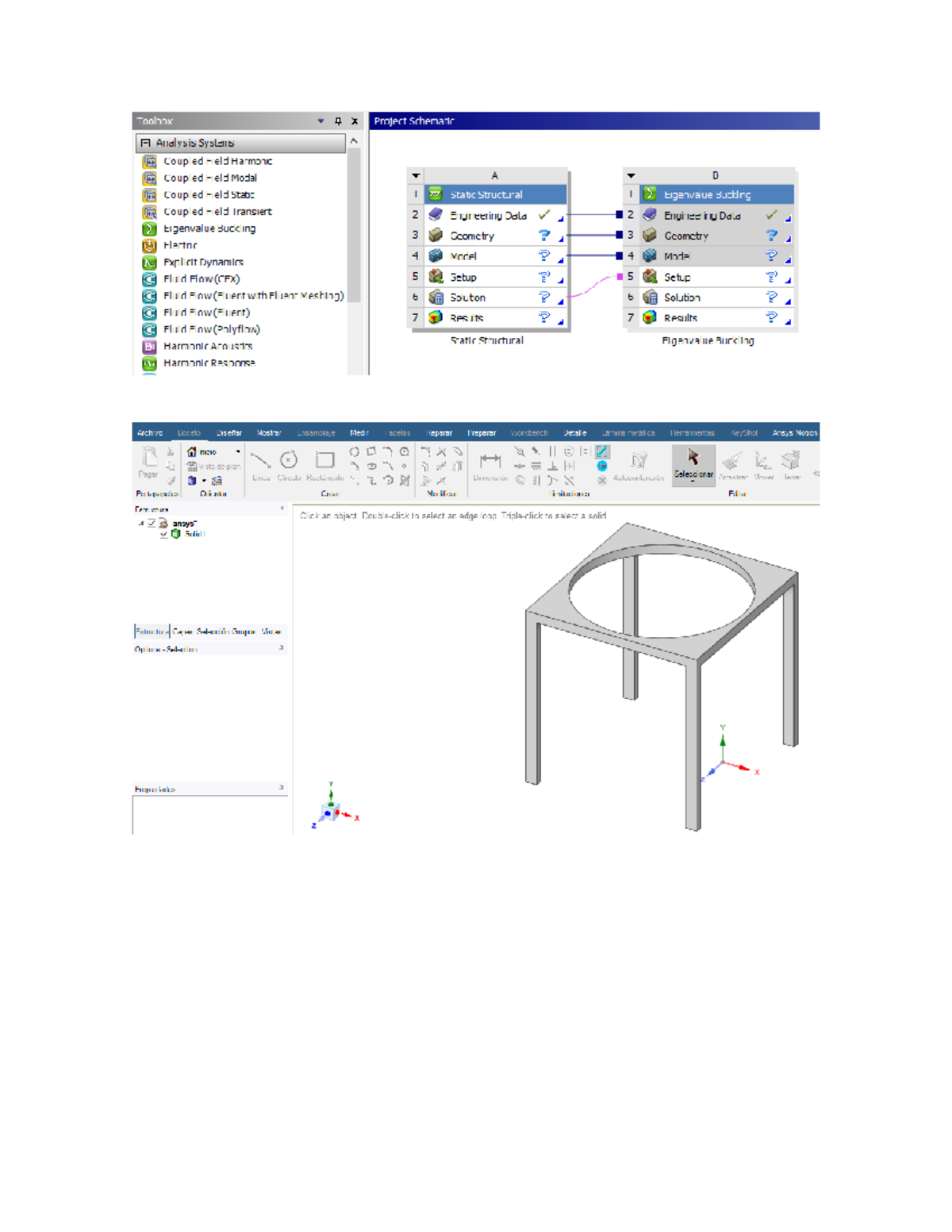952x1232 pixels.
Task: Collapse the ansys7 tree node
Action: 143,524
